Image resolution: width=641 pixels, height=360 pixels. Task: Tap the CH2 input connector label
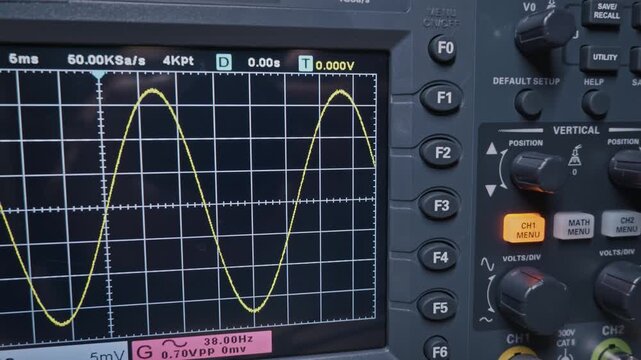coord(613,331)
